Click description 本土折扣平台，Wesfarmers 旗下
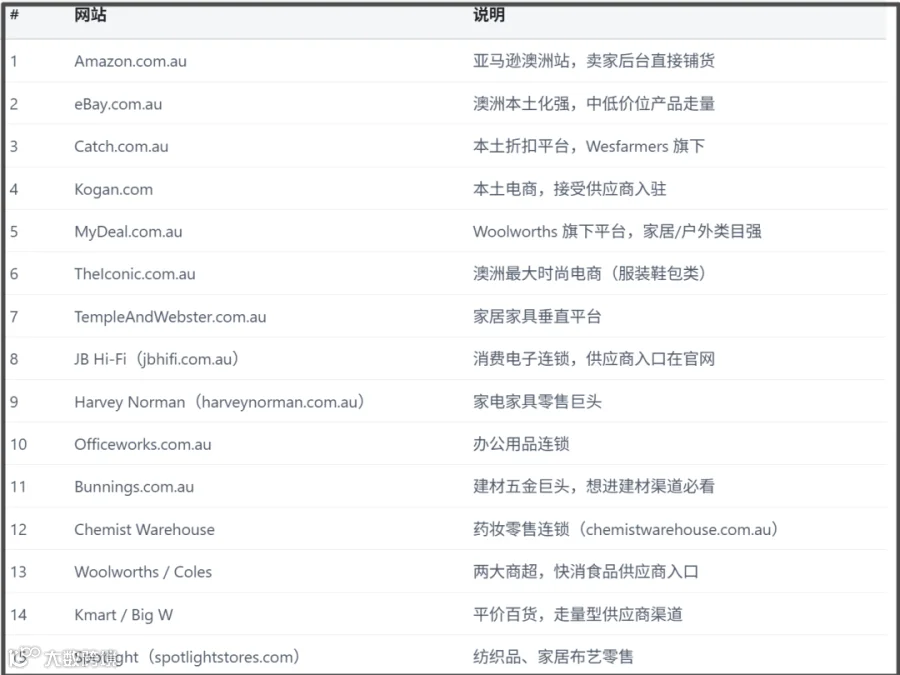The image size is (900, 675). [588, 146]
